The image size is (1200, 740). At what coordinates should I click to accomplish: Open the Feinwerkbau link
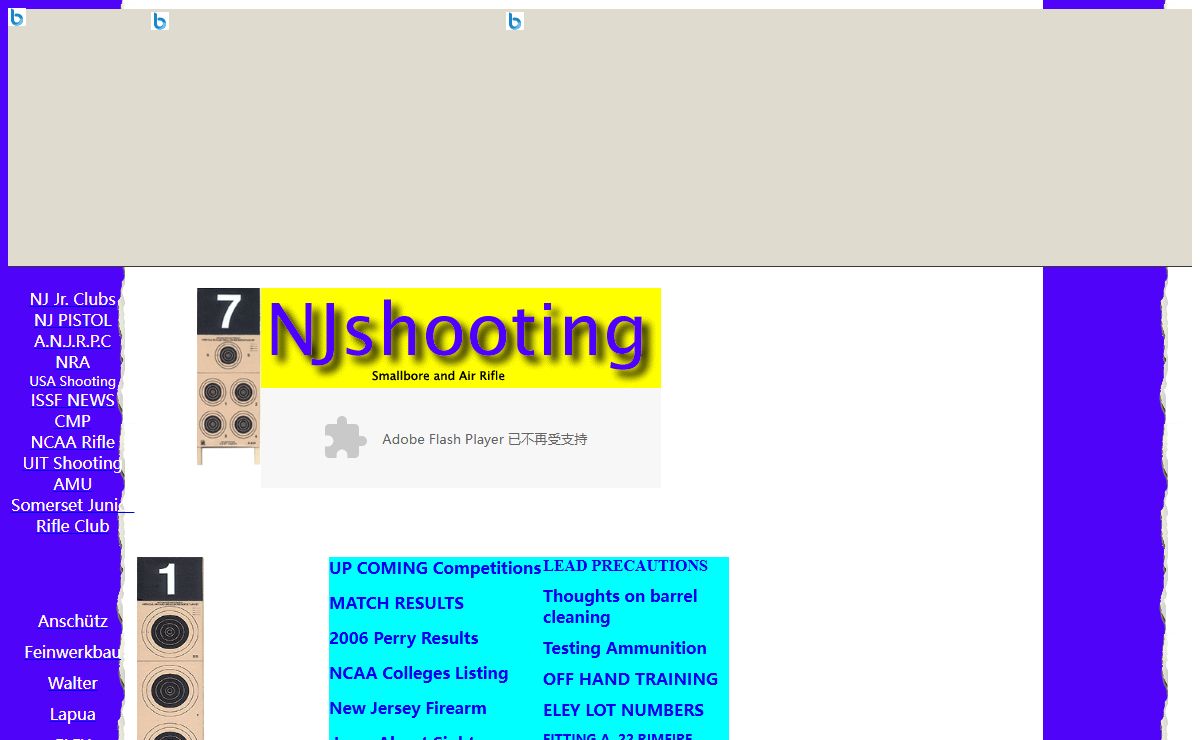[x=72, y=652]
